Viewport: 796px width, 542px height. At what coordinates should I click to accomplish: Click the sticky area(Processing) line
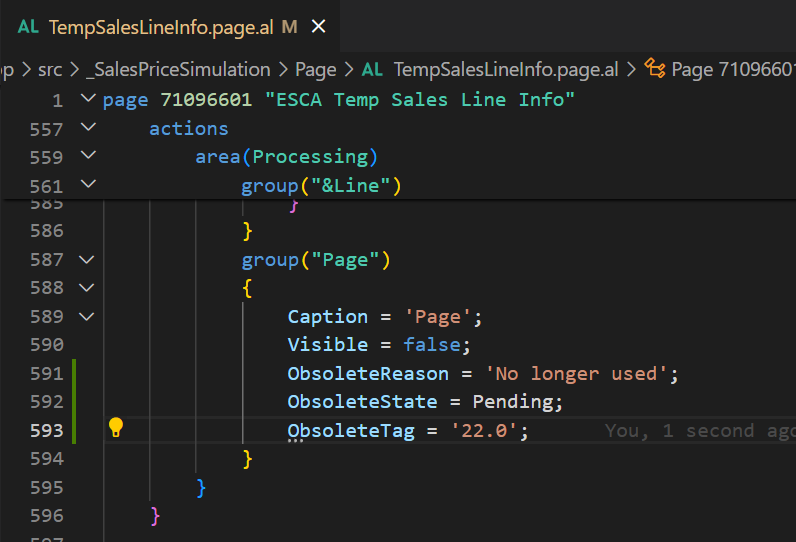287,157
